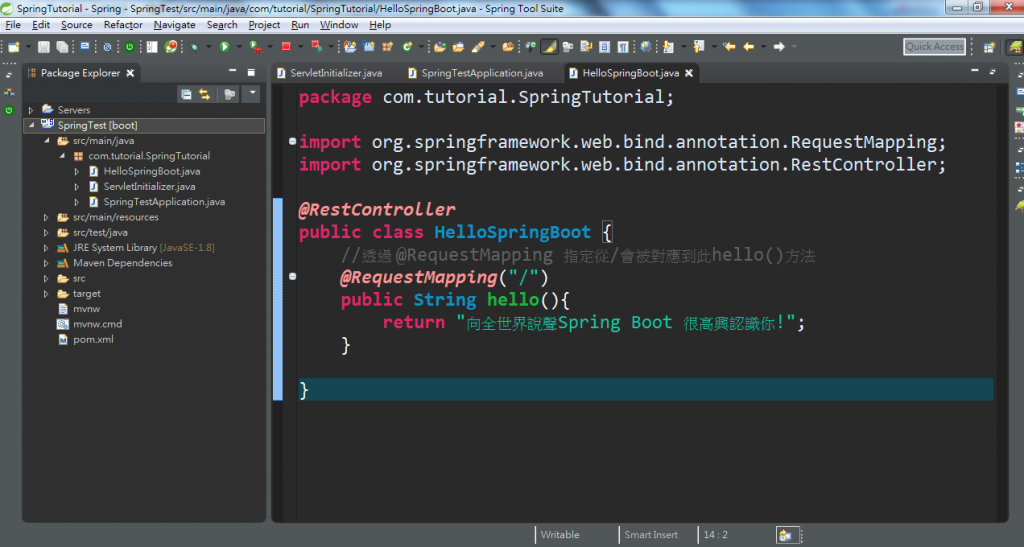Screen dimensions: 1024x547
Task: Expand the JRE System Library node
Action: coord(46,248)
